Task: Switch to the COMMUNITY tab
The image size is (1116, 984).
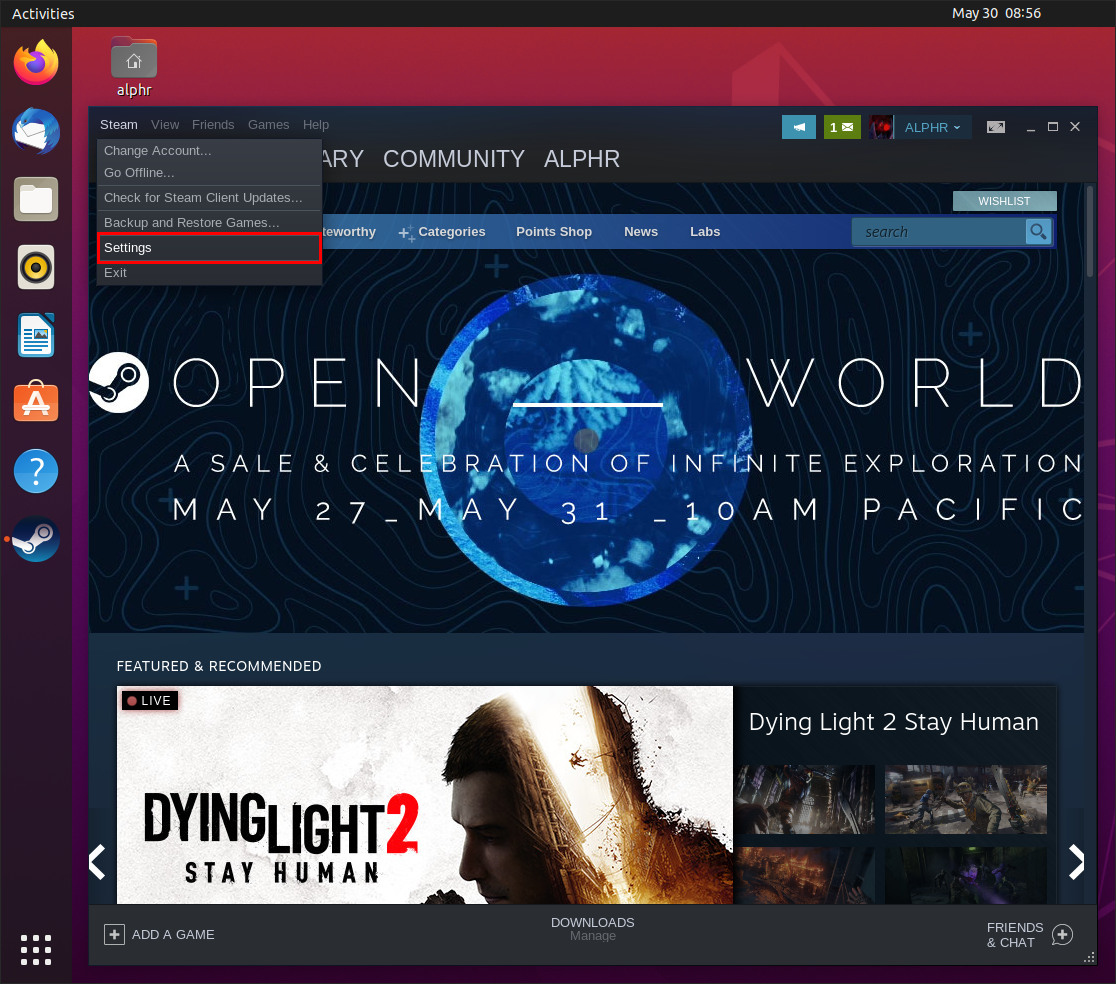Action: pyautogui.click(x=454, y=159)
